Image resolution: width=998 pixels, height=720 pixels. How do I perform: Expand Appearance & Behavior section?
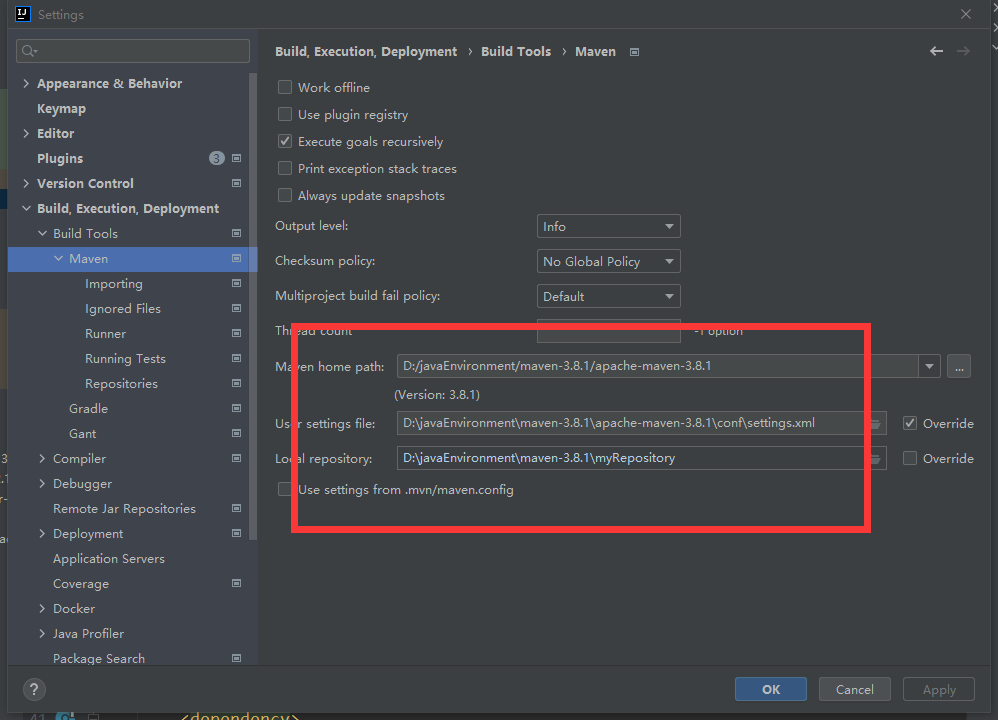pos(26,83)
